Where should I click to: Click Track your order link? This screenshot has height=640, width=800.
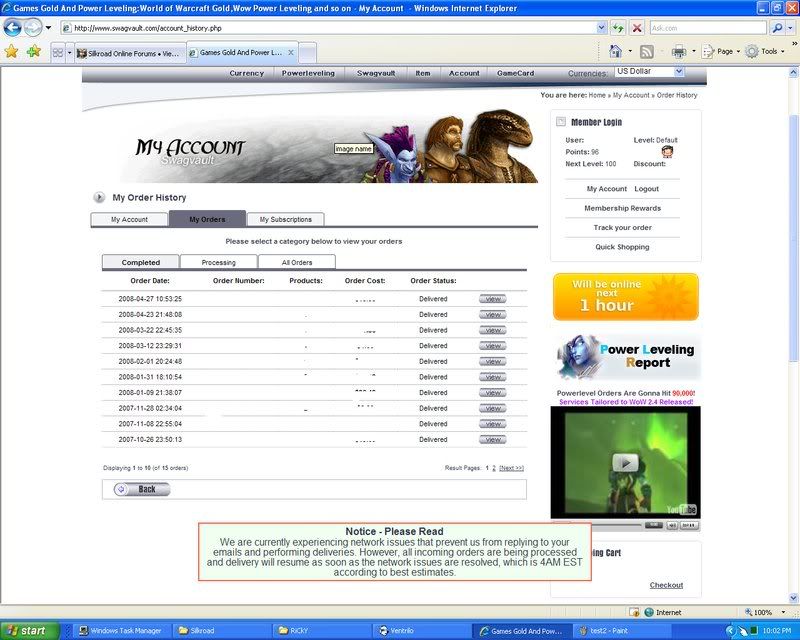[622, 228]
